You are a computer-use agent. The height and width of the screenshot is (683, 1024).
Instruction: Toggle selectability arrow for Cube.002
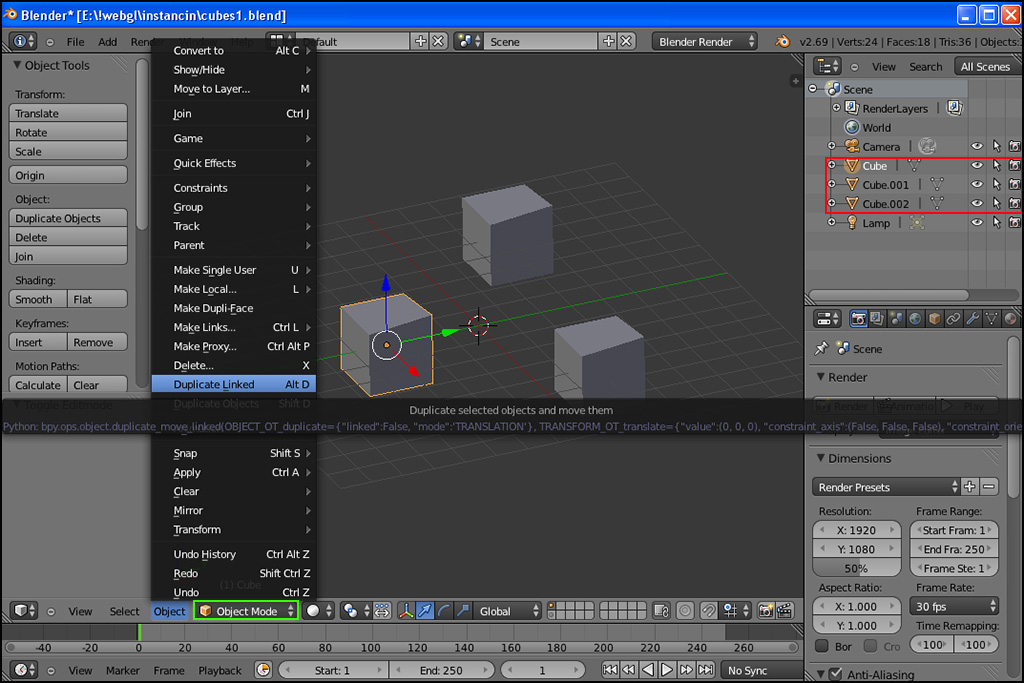click(x=996, y=204)
